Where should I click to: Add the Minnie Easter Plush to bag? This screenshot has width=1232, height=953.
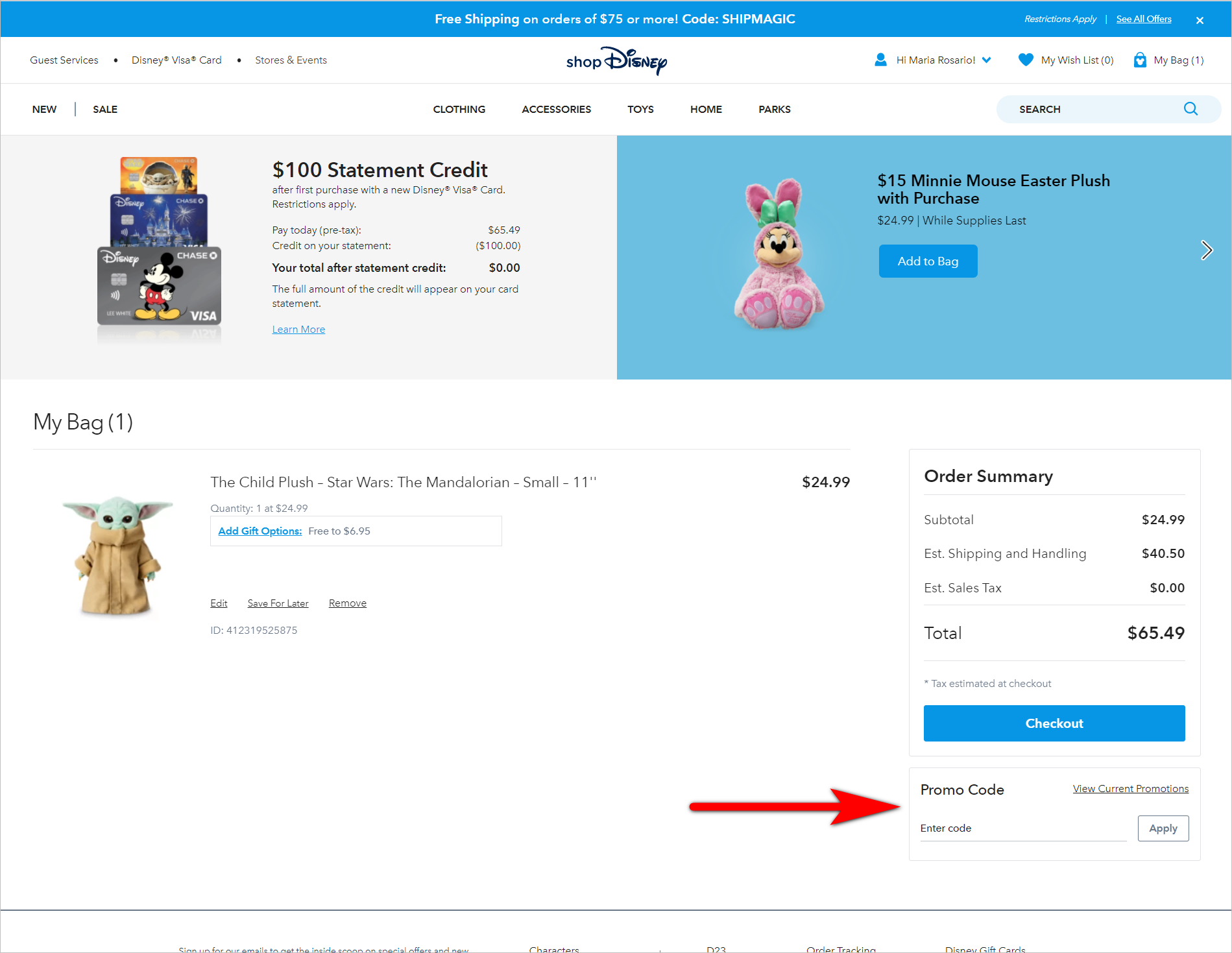point(928,261)
